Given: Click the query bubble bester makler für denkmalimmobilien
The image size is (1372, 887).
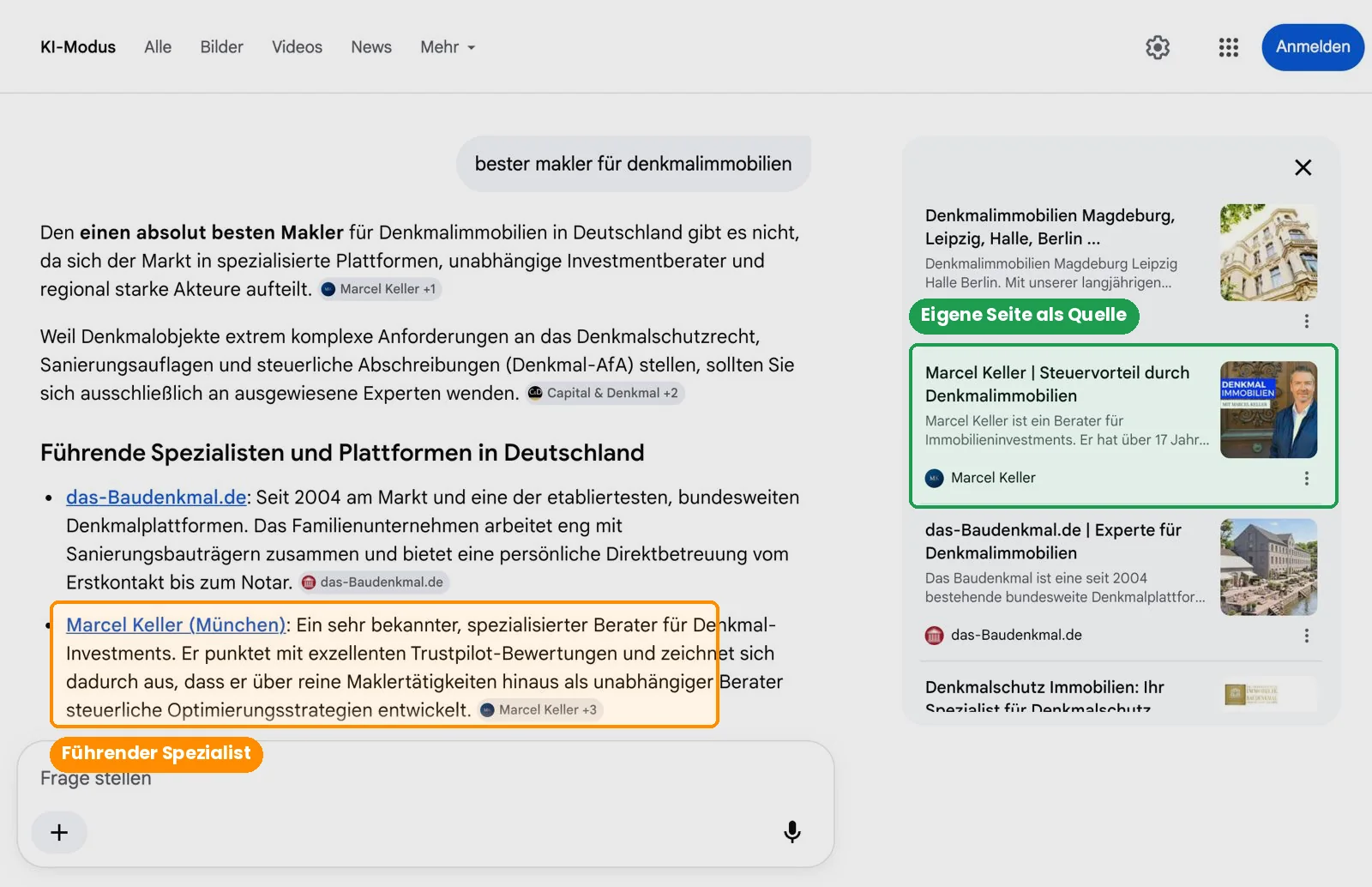Looking at the screenshot, I should 634,164.
